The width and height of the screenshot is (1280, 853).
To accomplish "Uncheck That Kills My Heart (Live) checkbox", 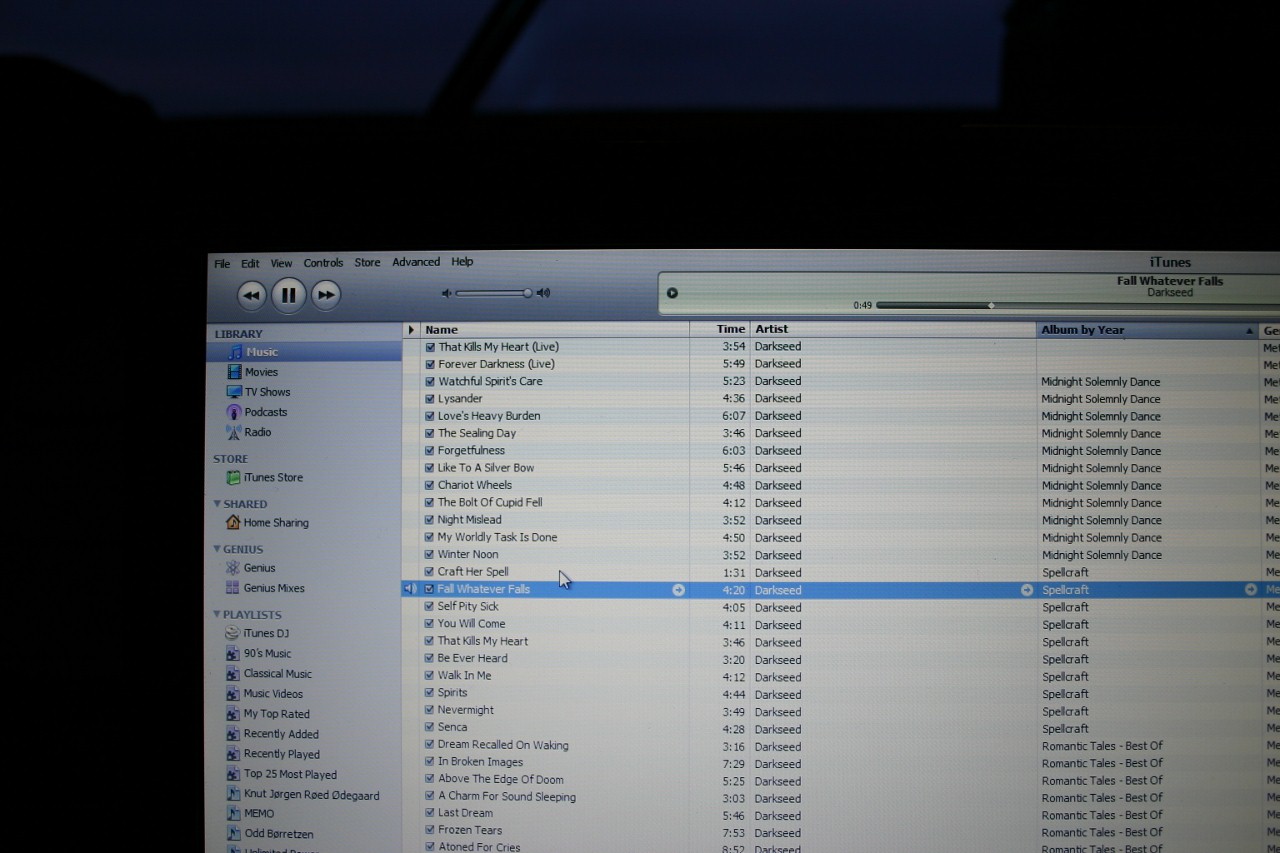I will [430, 347].
